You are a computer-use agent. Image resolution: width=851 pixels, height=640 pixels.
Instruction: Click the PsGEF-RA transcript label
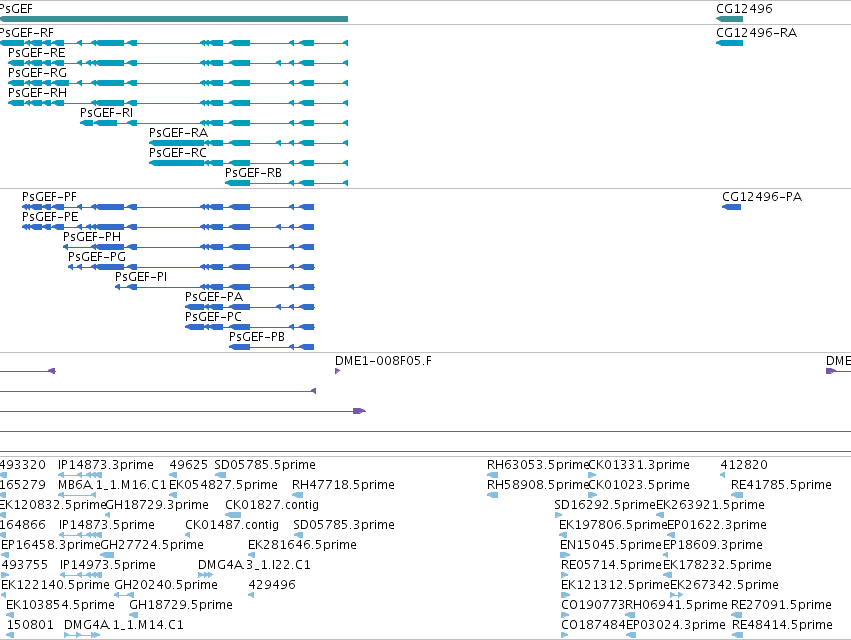(179, 133)
